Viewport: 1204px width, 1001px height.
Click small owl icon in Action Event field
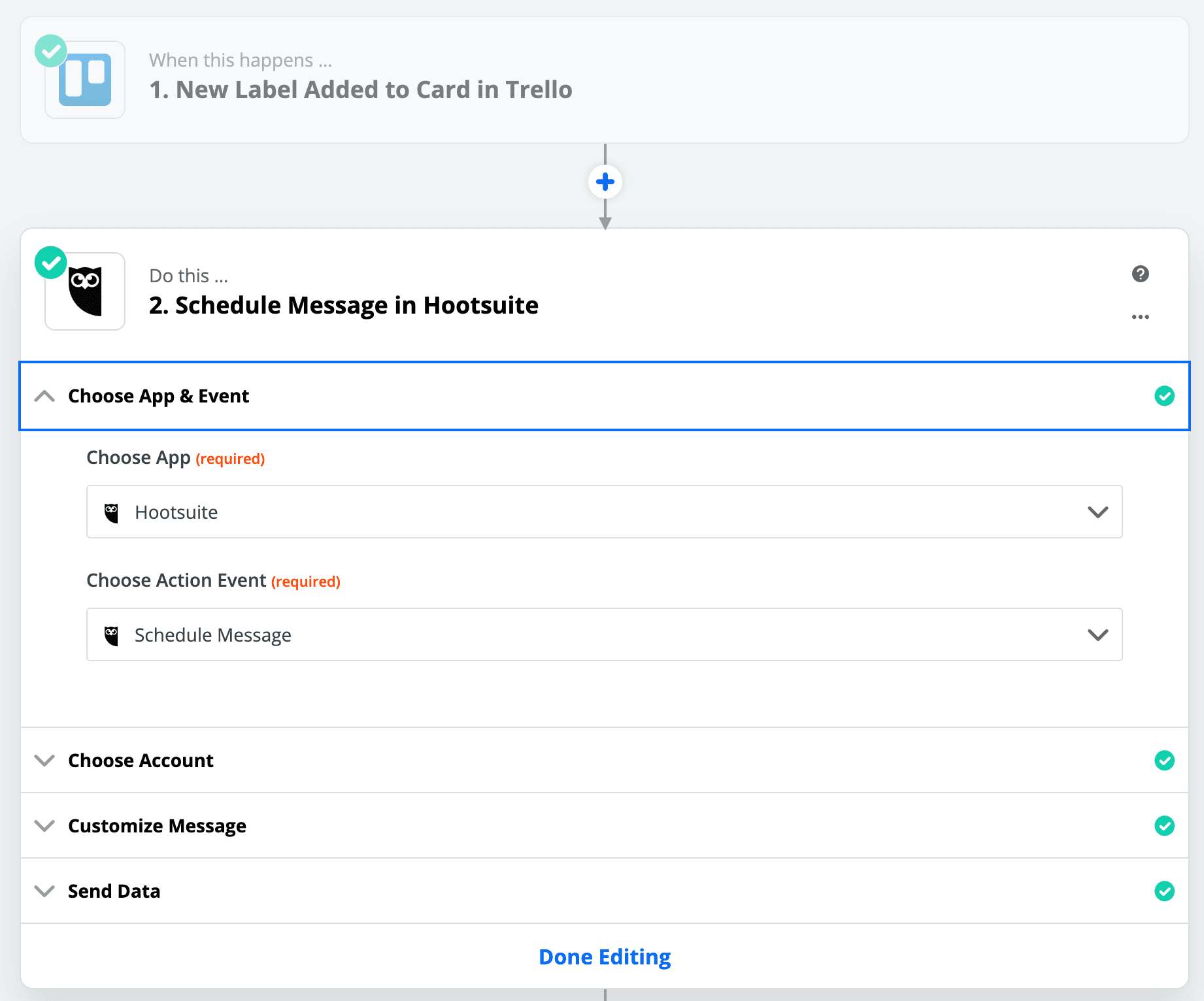pos(112,636)
